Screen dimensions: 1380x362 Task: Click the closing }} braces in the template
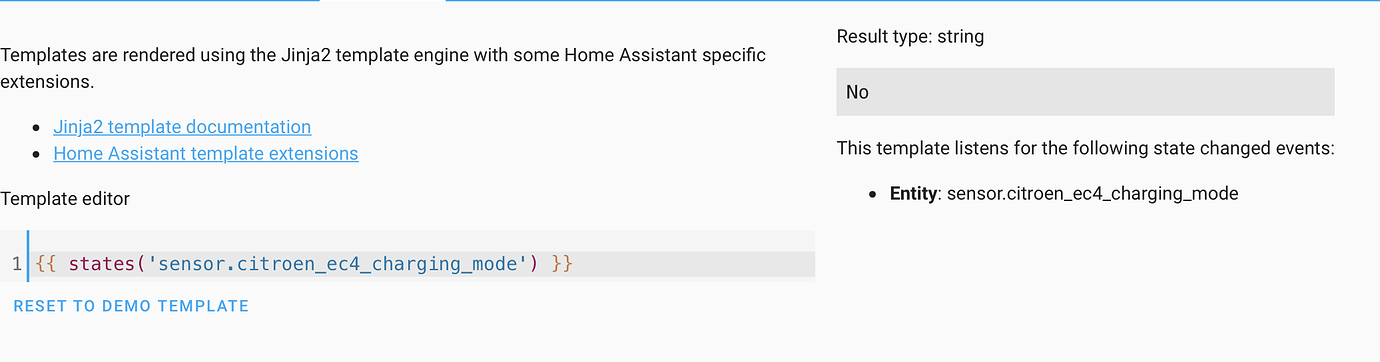(x=562, y=264)
